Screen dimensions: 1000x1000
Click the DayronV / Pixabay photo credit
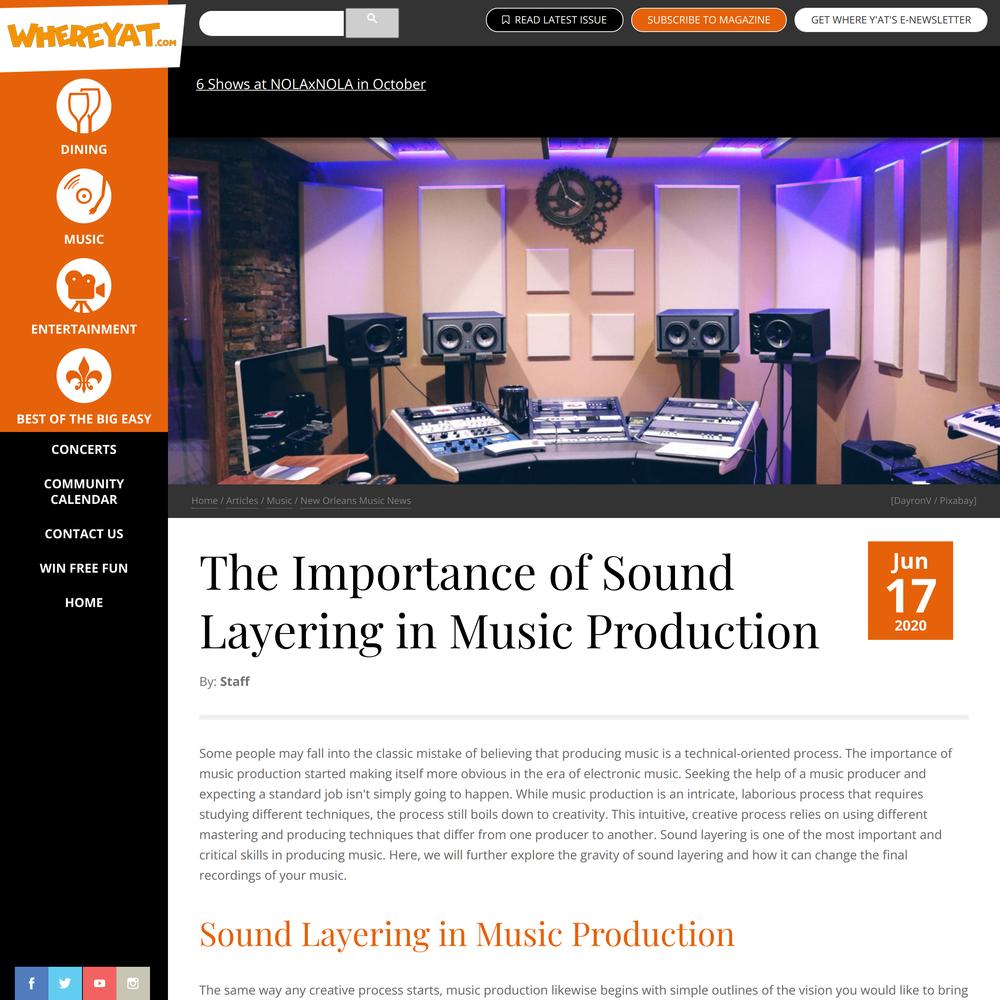tap(933, 501)
